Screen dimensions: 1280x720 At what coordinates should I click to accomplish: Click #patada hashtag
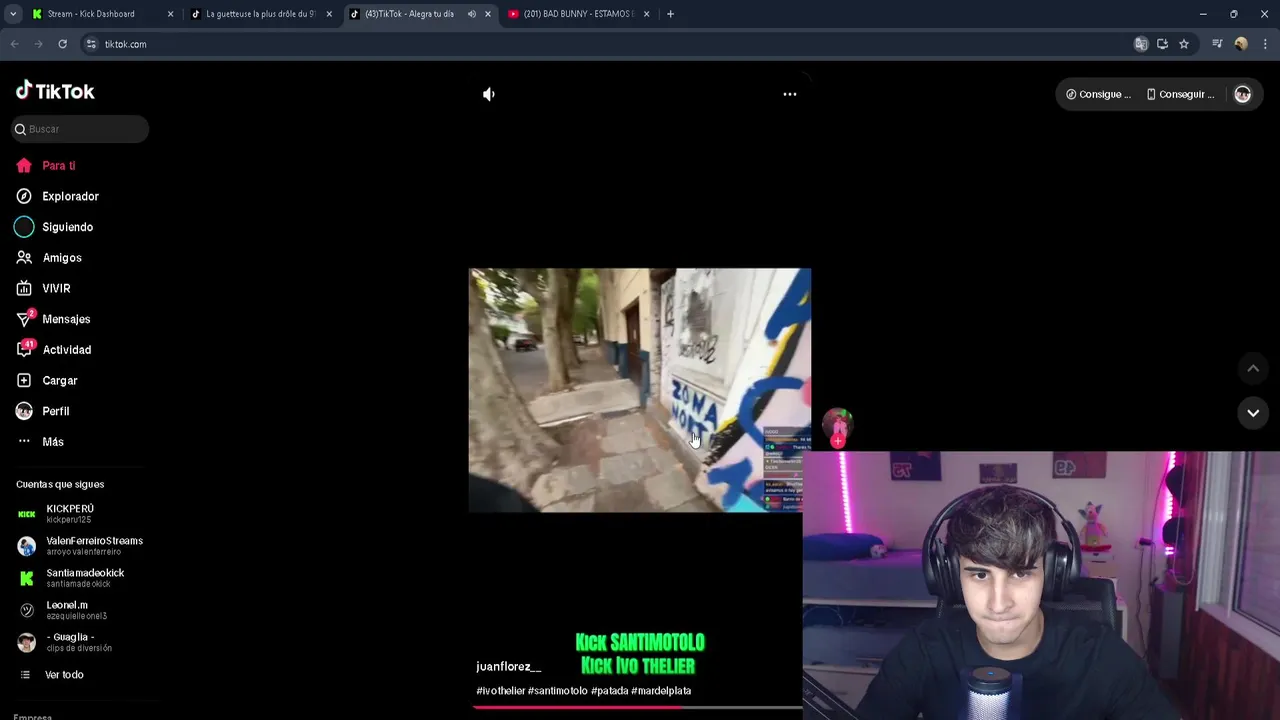[x=610, y=691]
